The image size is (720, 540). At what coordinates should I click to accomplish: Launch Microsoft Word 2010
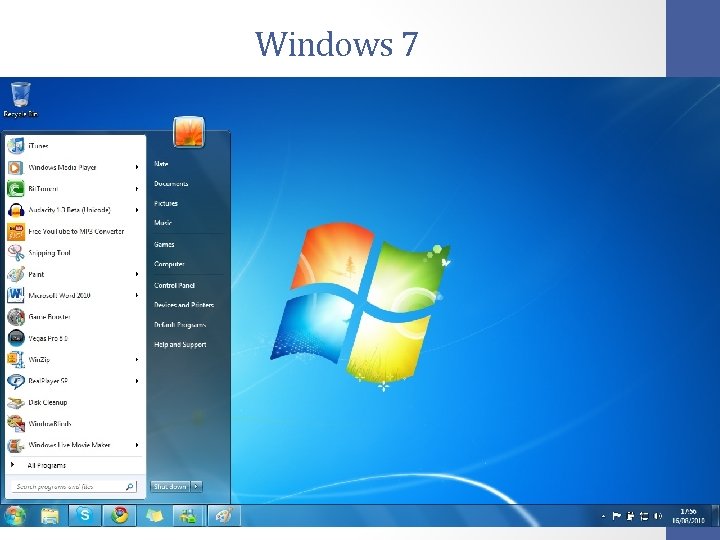click(76, 295)
